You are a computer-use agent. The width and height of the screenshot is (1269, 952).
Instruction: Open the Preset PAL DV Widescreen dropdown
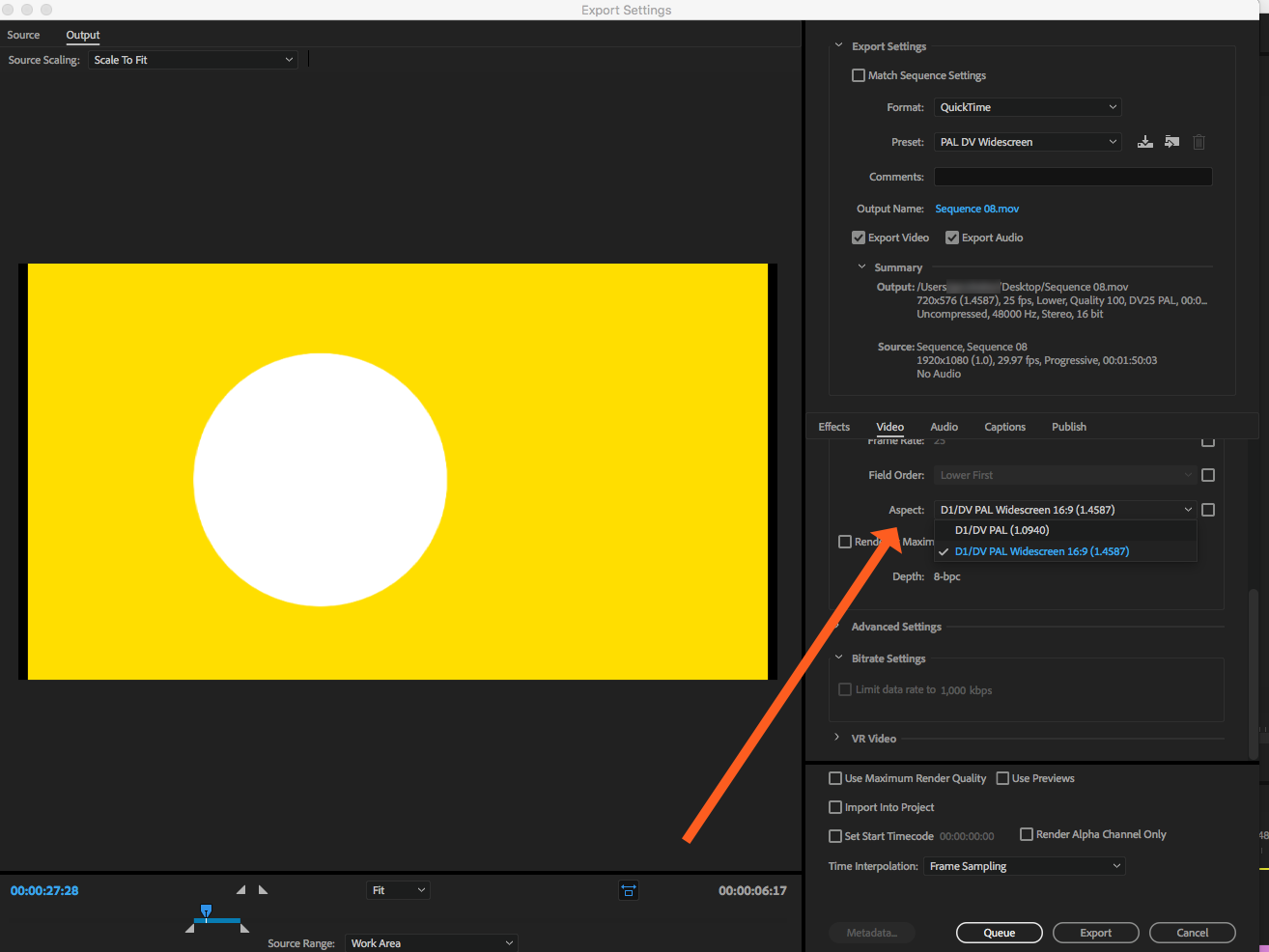coord(1028,142)
